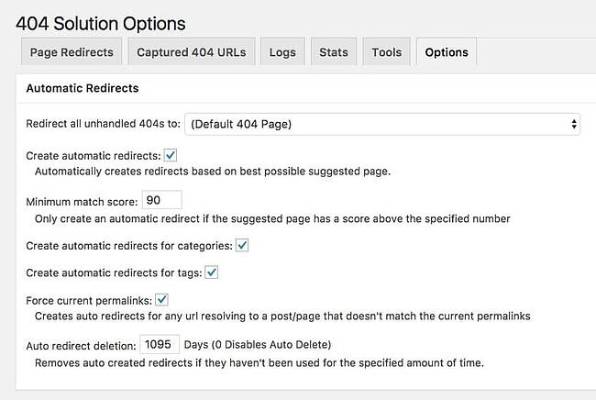Screen dimensions: 596x400
Task: Expand the Redirect all unhandled 404s dropdown
Action: tap(382, 124)
